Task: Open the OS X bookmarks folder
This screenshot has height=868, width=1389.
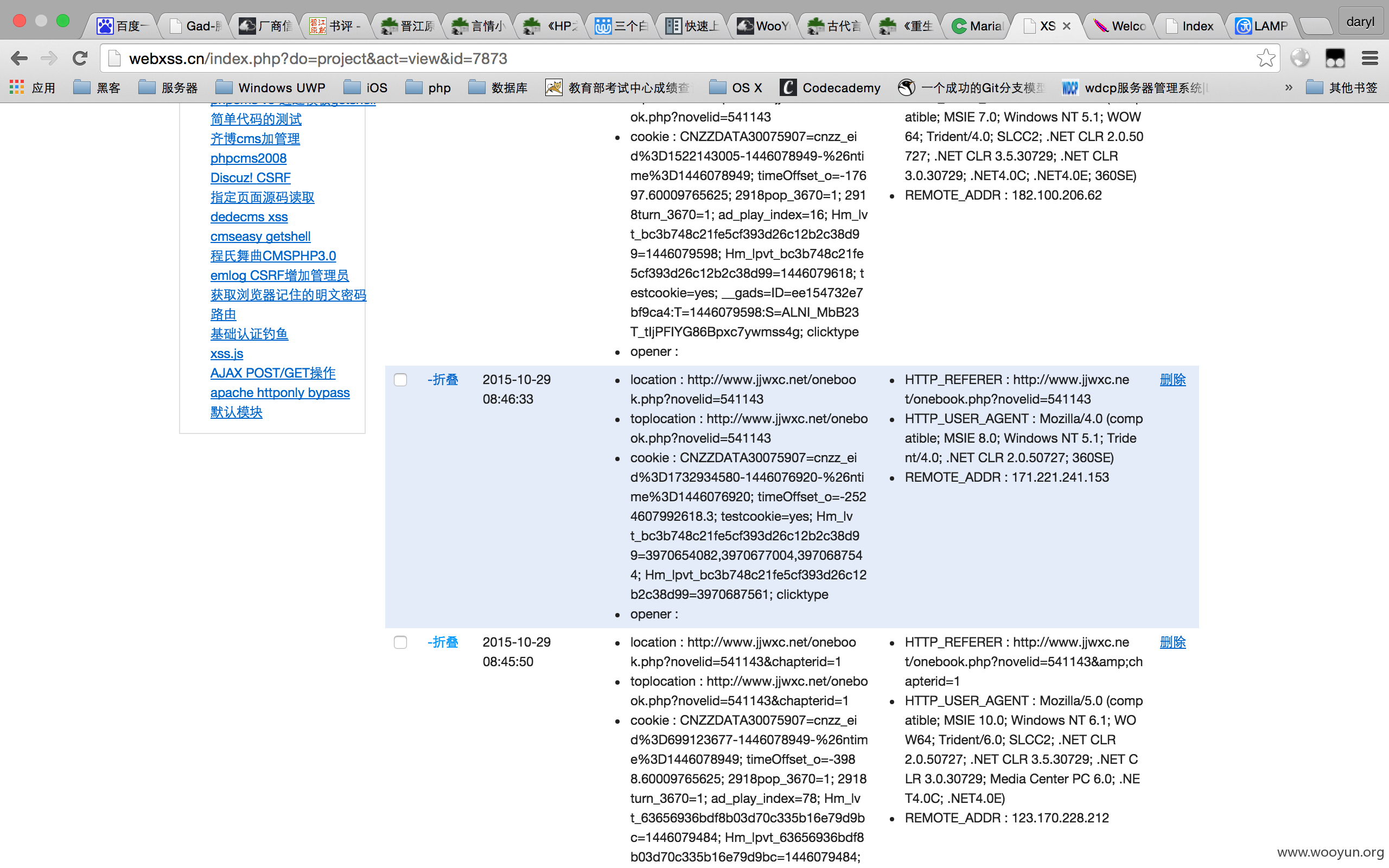Action: 736,88
